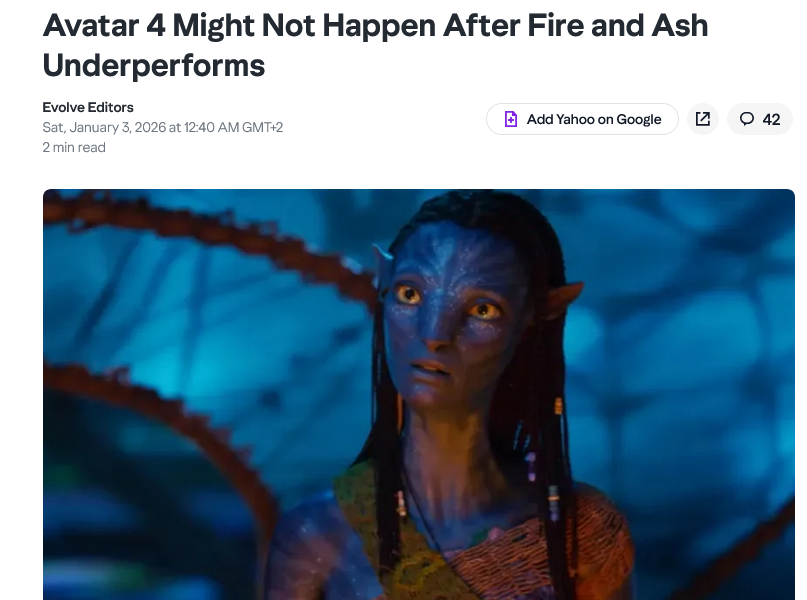The height and width of the screenshot is (600, 807).
Task: Click the comment speech bubble icon
Action: 747,119
